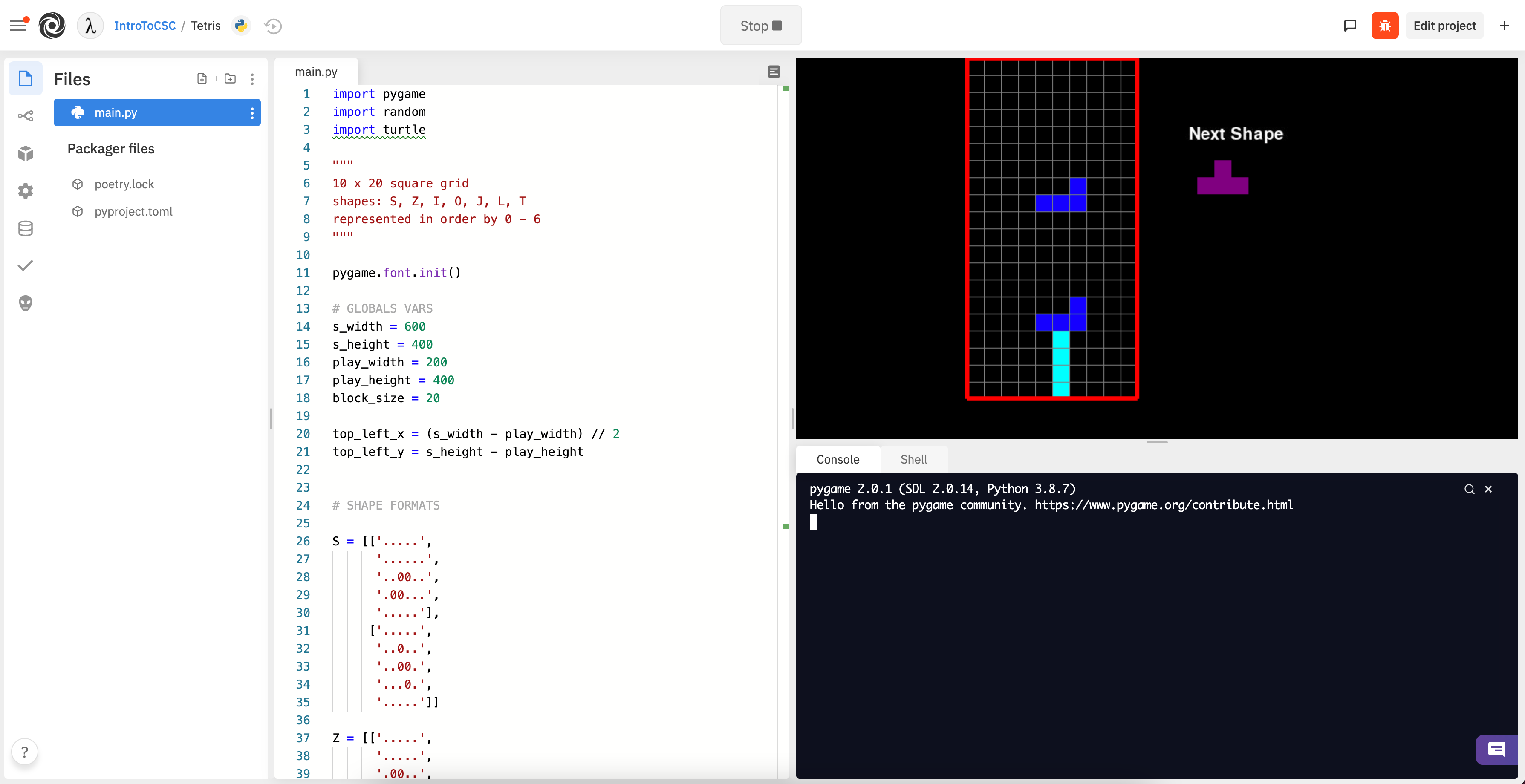Open the Settings panel in the sidebar
Viewport: 1525px width, 784px height.
point(26,190)
